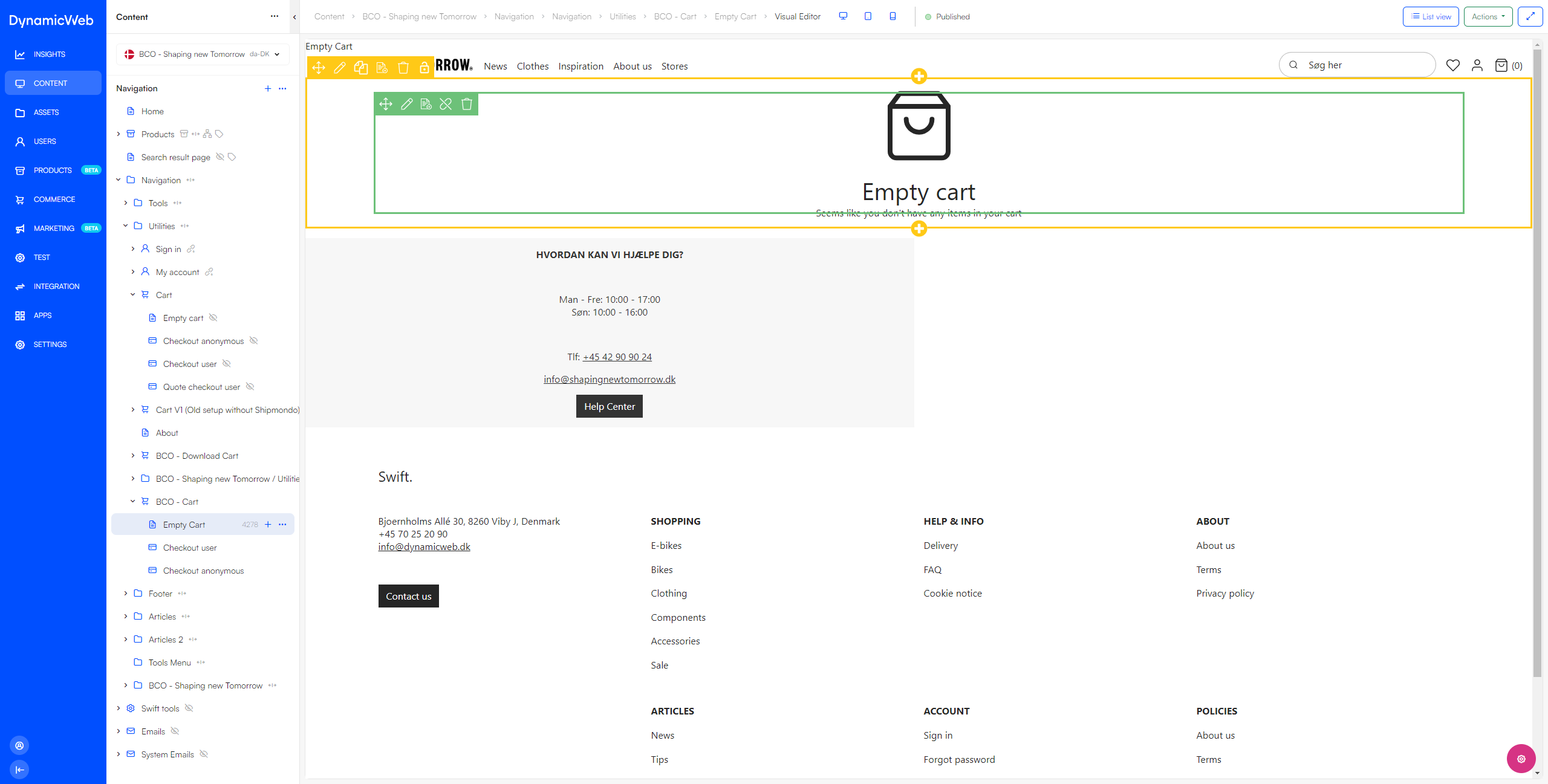1548x784 pixels.
Task: Click the Help Center button in preview
Action: coord(609,406)
